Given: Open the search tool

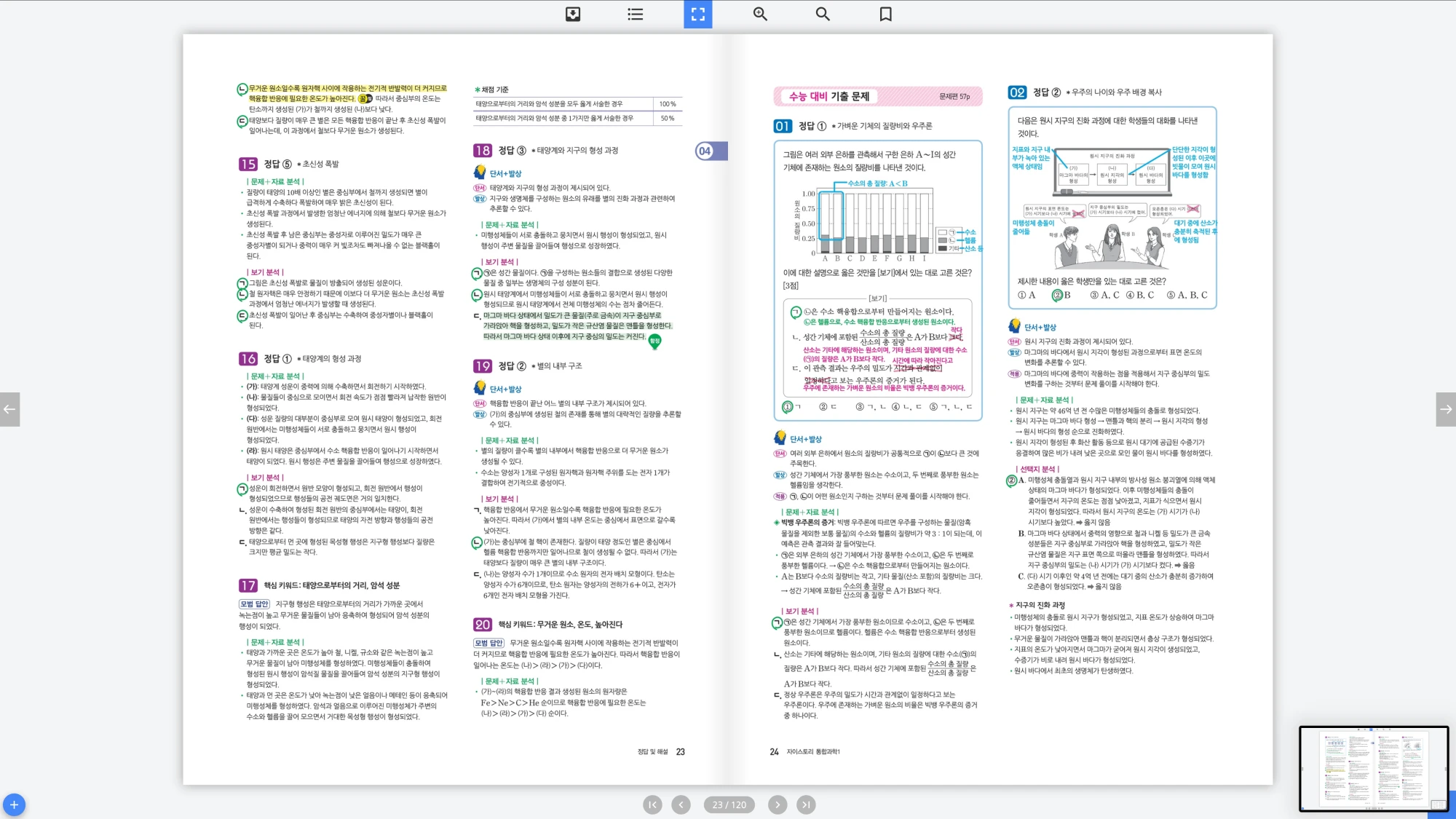Looking at the screenshot, I should click(x=823, y=14).
